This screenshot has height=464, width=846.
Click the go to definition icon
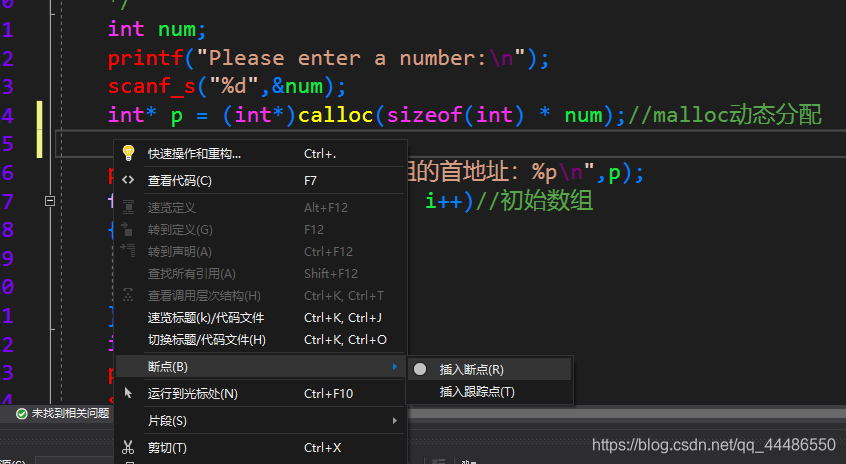(127, 229)
